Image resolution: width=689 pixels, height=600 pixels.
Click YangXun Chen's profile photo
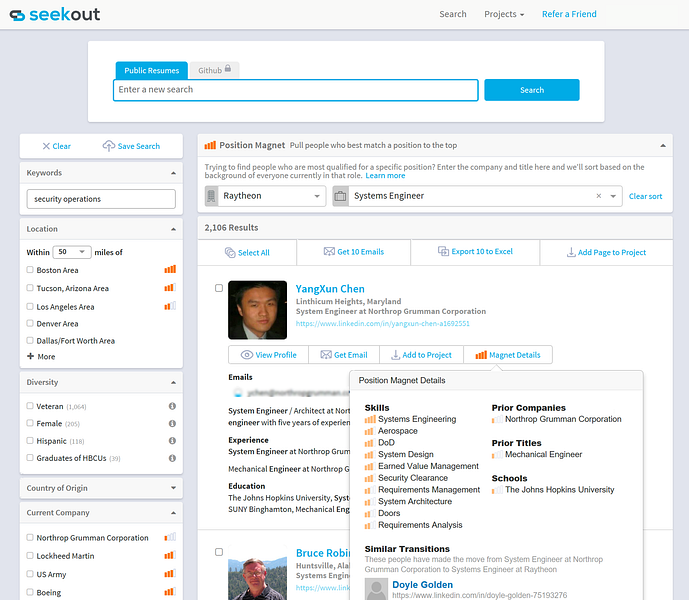pos(257,310)
